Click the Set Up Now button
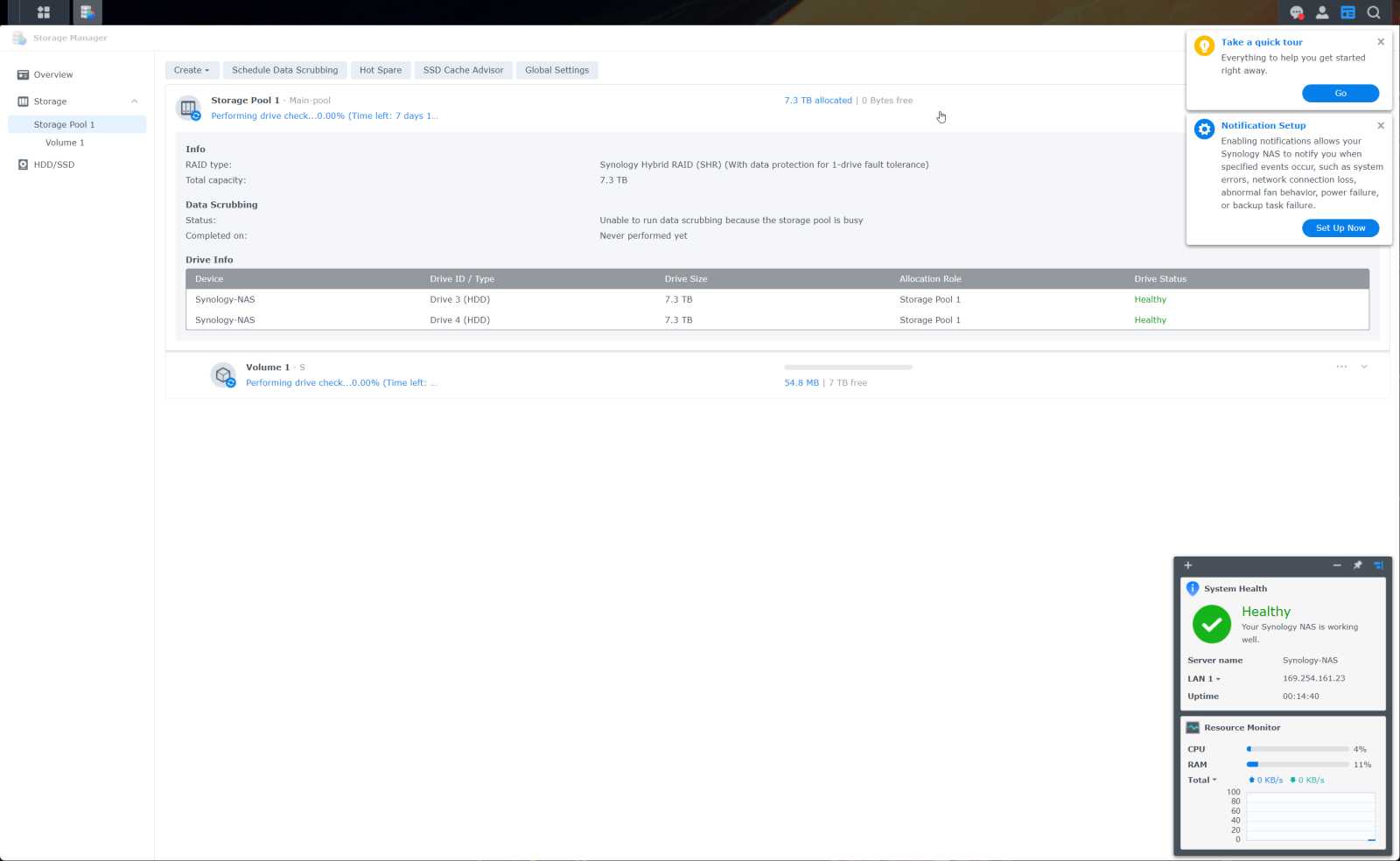 click(1340, 227)
